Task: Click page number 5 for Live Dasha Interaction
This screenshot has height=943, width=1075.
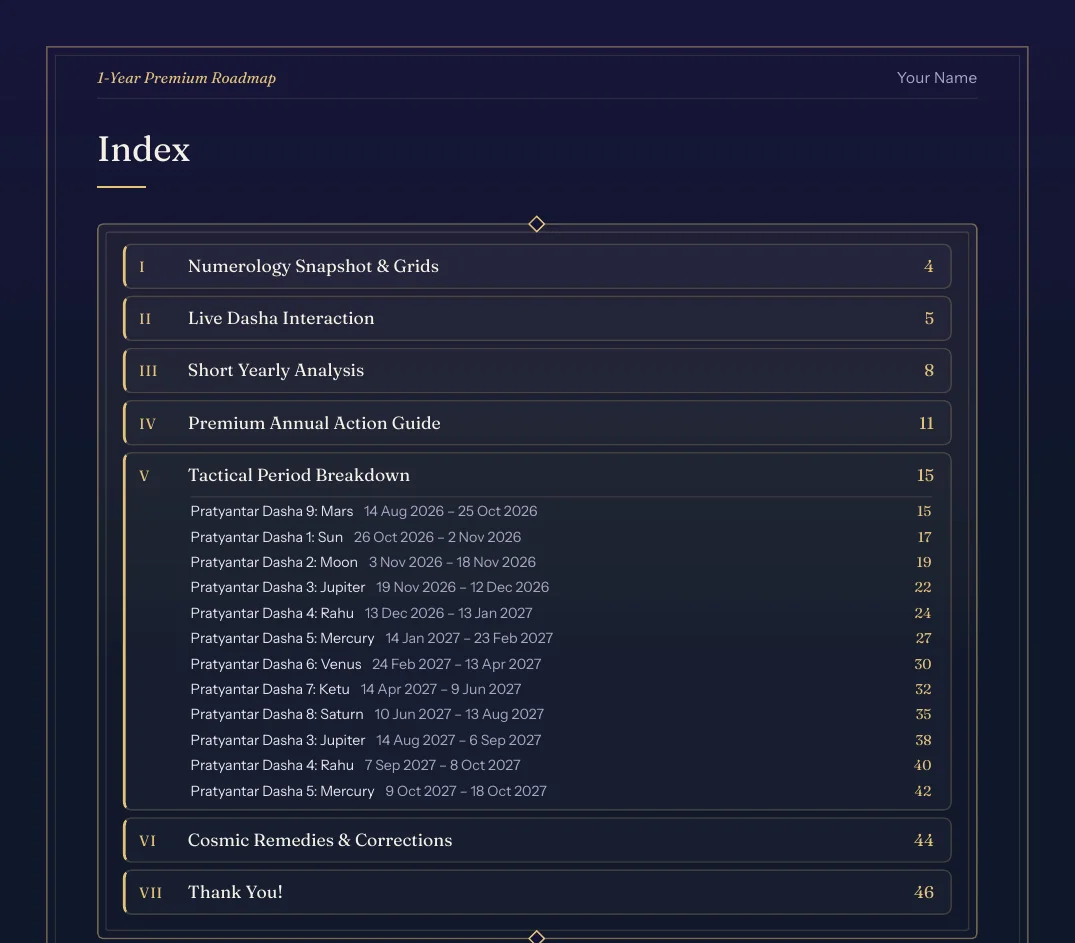Action: (x=929, y=318)
